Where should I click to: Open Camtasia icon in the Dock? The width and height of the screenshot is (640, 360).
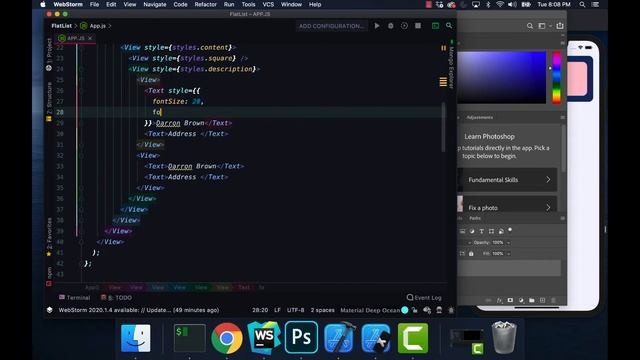413,338
